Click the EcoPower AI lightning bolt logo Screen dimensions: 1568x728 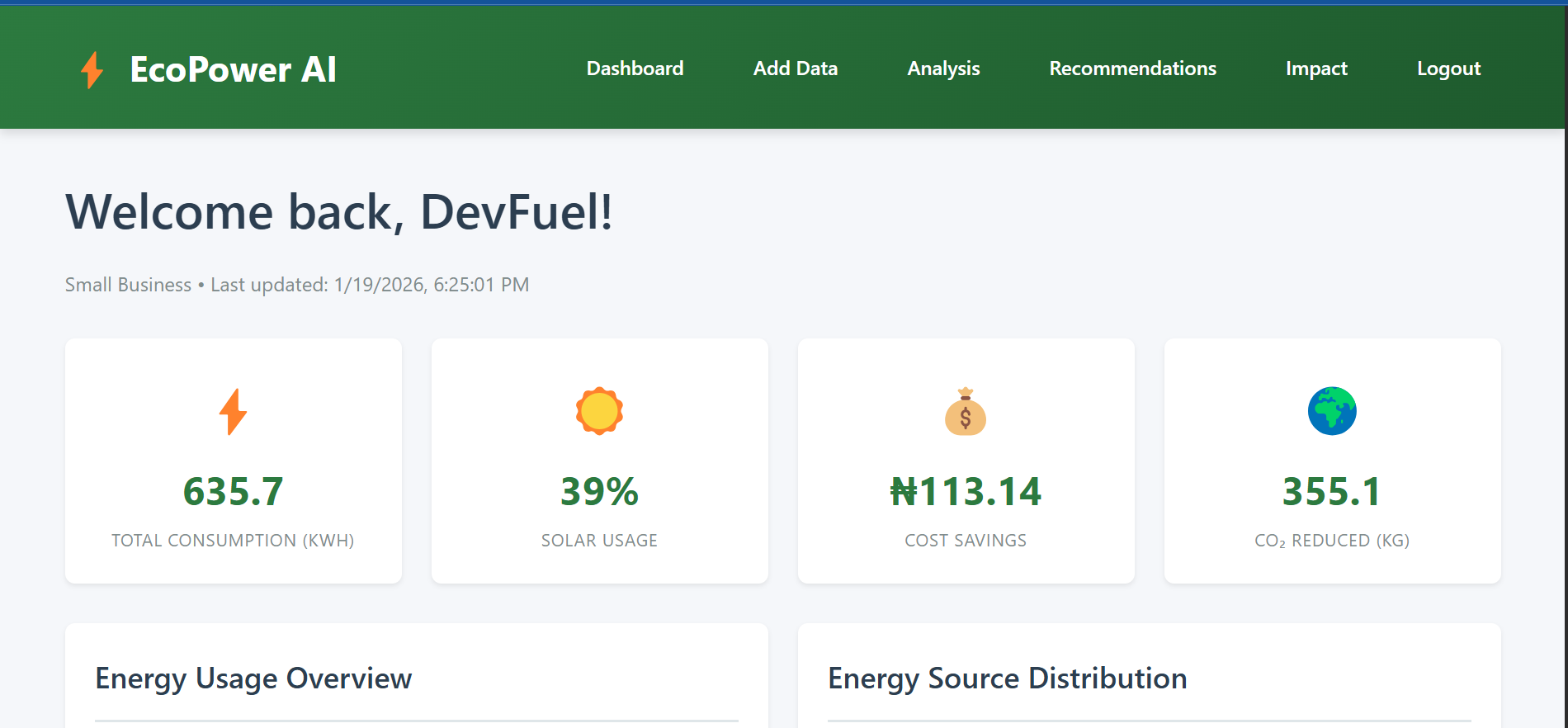click(92, 69)
